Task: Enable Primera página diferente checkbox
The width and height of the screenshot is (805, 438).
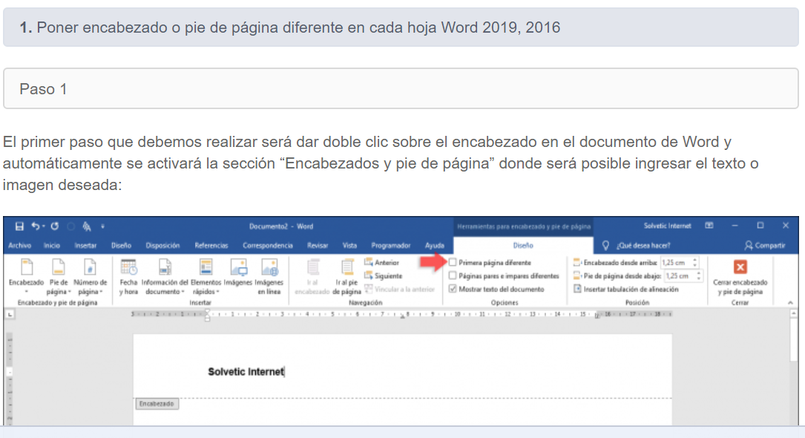Action: click(453, 261)
